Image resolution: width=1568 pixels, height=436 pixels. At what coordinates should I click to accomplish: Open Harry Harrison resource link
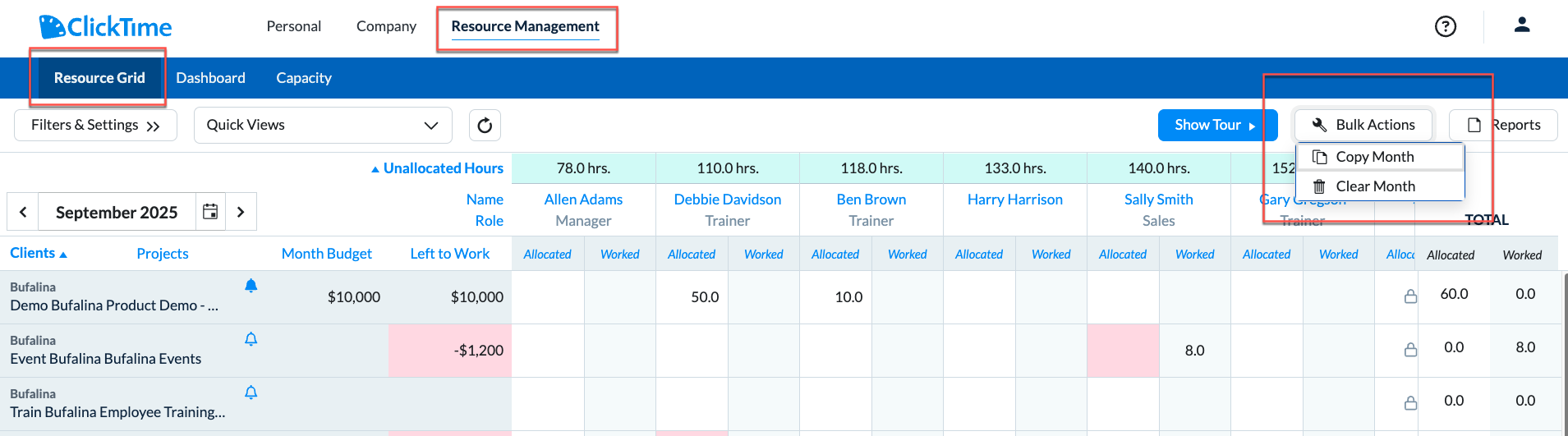point(1015,200)
